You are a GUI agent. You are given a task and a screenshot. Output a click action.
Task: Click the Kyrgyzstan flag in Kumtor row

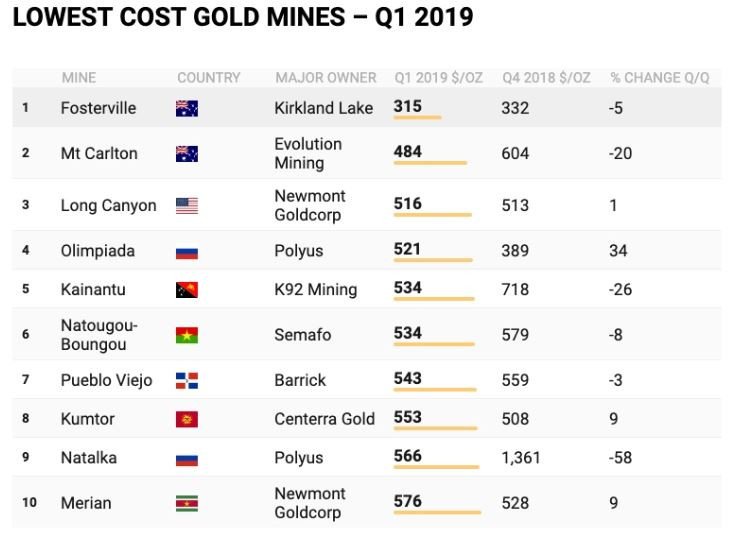187,419
